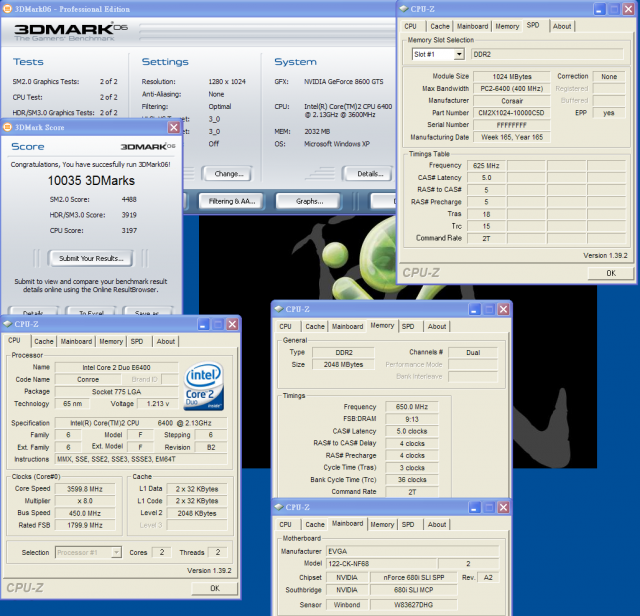Image resolution: width=640 pixels, height=616 pixels.
Task: Close the CPU-Z SPD window
Action: pyautogui.click(x=628, y=9)
